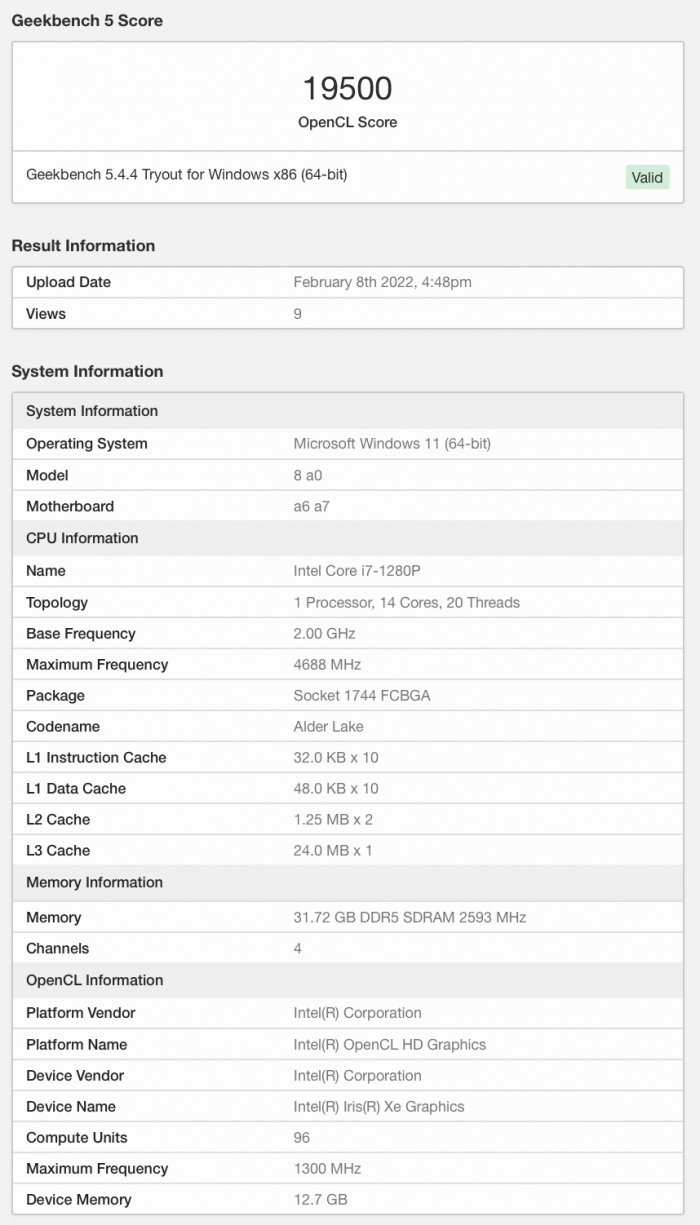Click the green Valid badge
This screenshot has height=1225, width=700.
647,177
